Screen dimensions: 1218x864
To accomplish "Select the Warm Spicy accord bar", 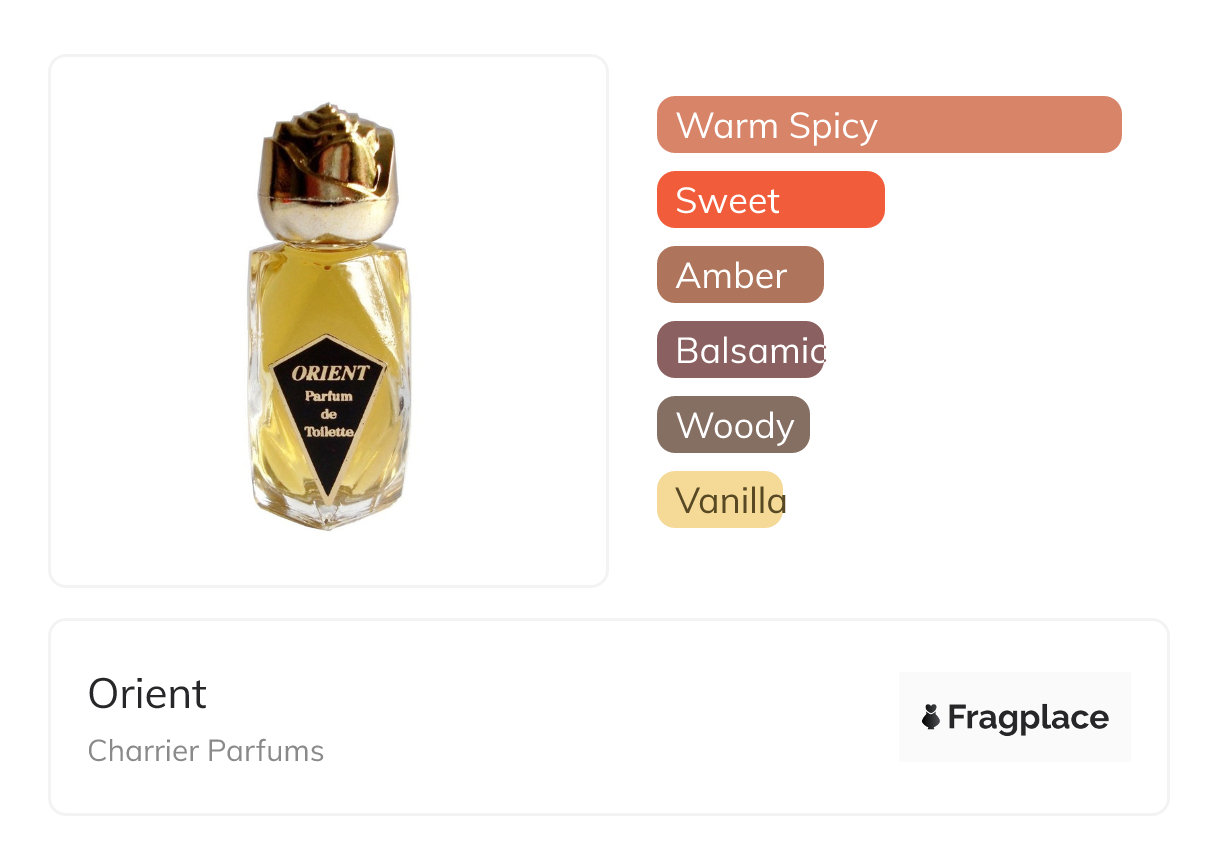I will [888, 125].
